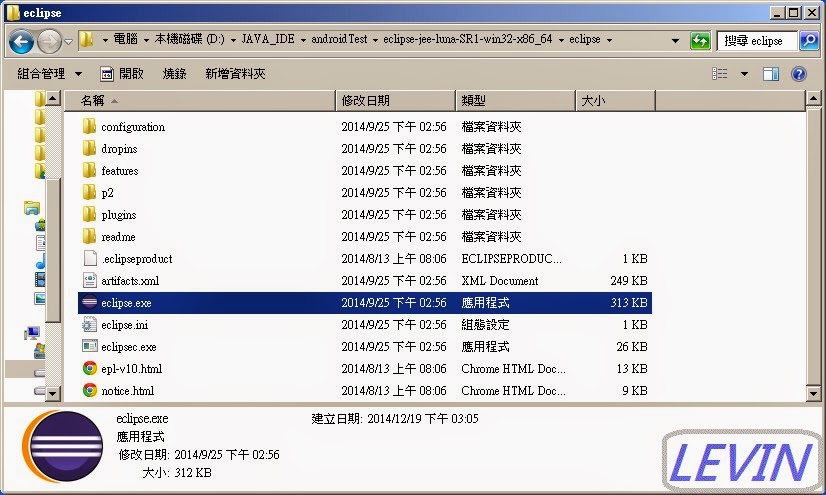
Task: Click the eclipse.exe file name text
Action: (126, 303)
